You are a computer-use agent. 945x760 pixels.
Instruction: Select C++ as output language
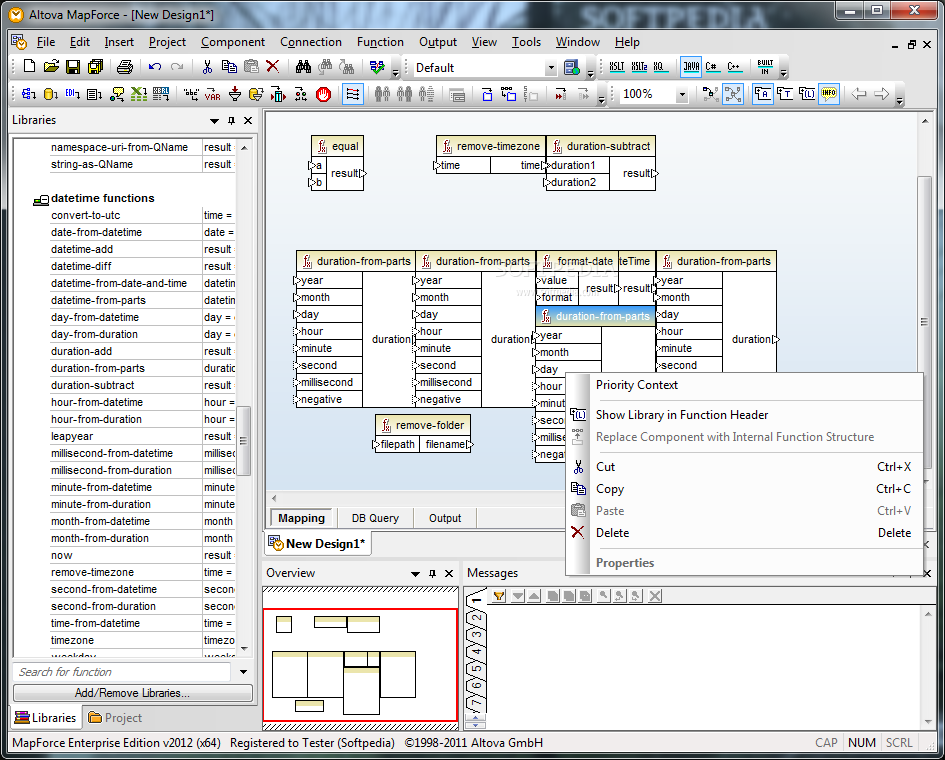tap(734, 67)
